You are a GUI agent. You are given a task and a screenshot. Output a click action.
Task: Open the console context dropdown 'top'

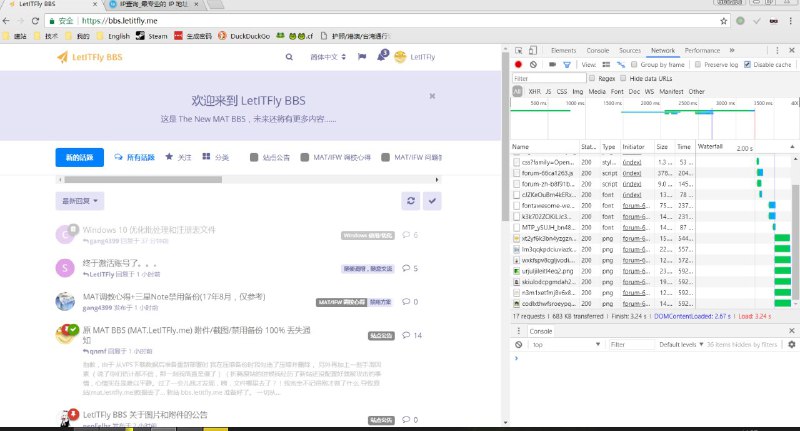coord(566,345)
